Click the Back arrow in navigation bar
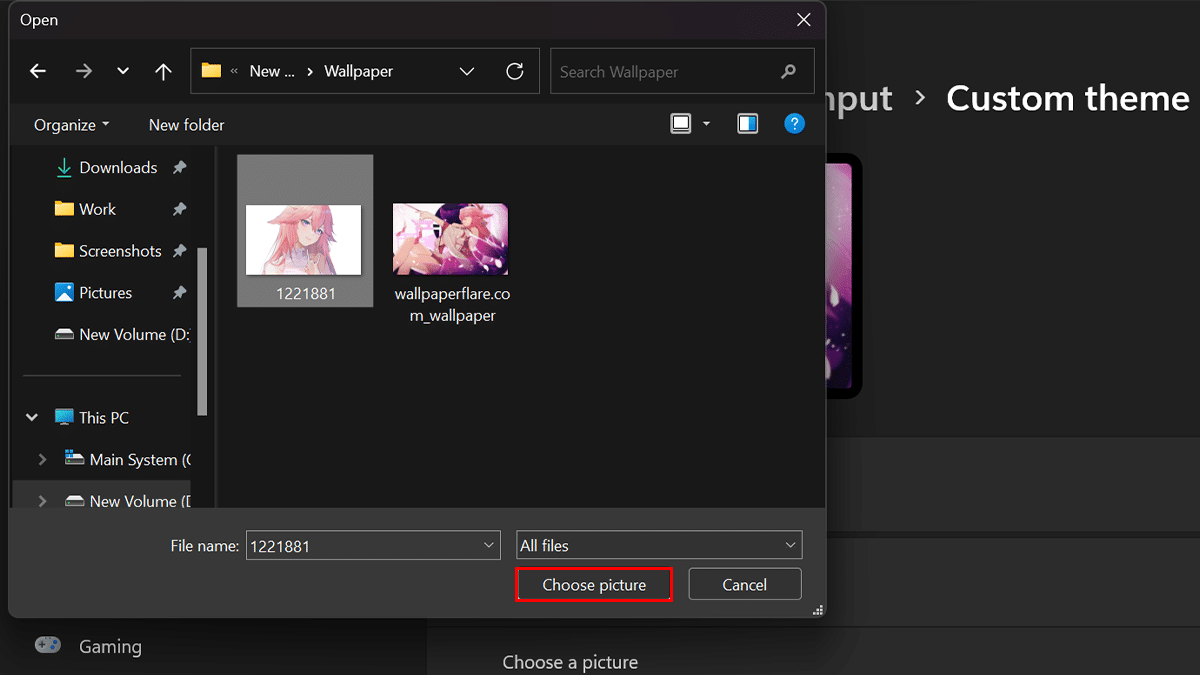 (38, 71)
